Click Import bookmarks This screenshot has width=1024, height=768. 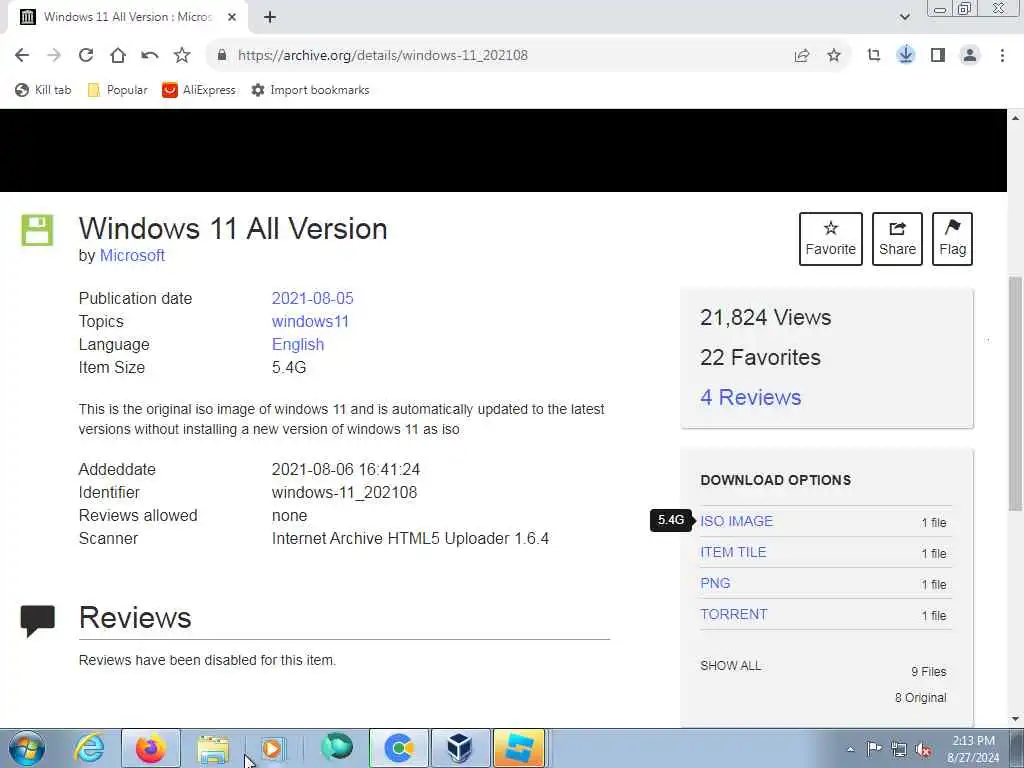[310, 90]
